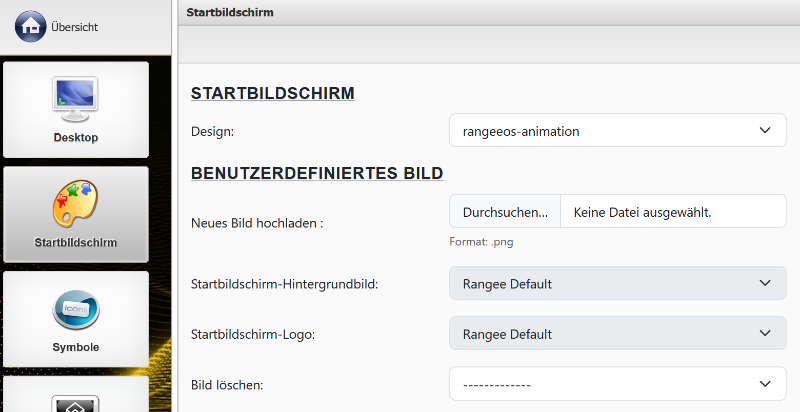
Task: Choose the Symbole label in sidebar
Action: 76,348
